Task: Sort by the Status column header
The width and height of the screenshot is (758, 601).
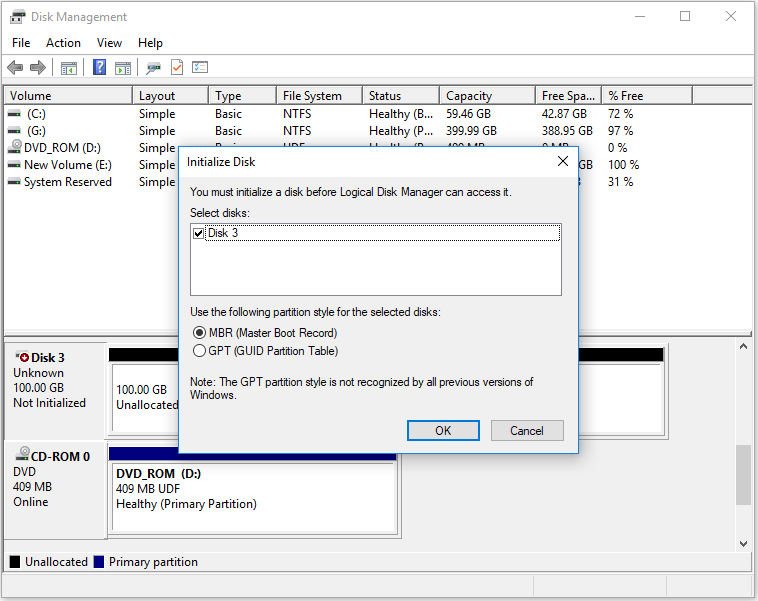Action: [x=401, y=96]
